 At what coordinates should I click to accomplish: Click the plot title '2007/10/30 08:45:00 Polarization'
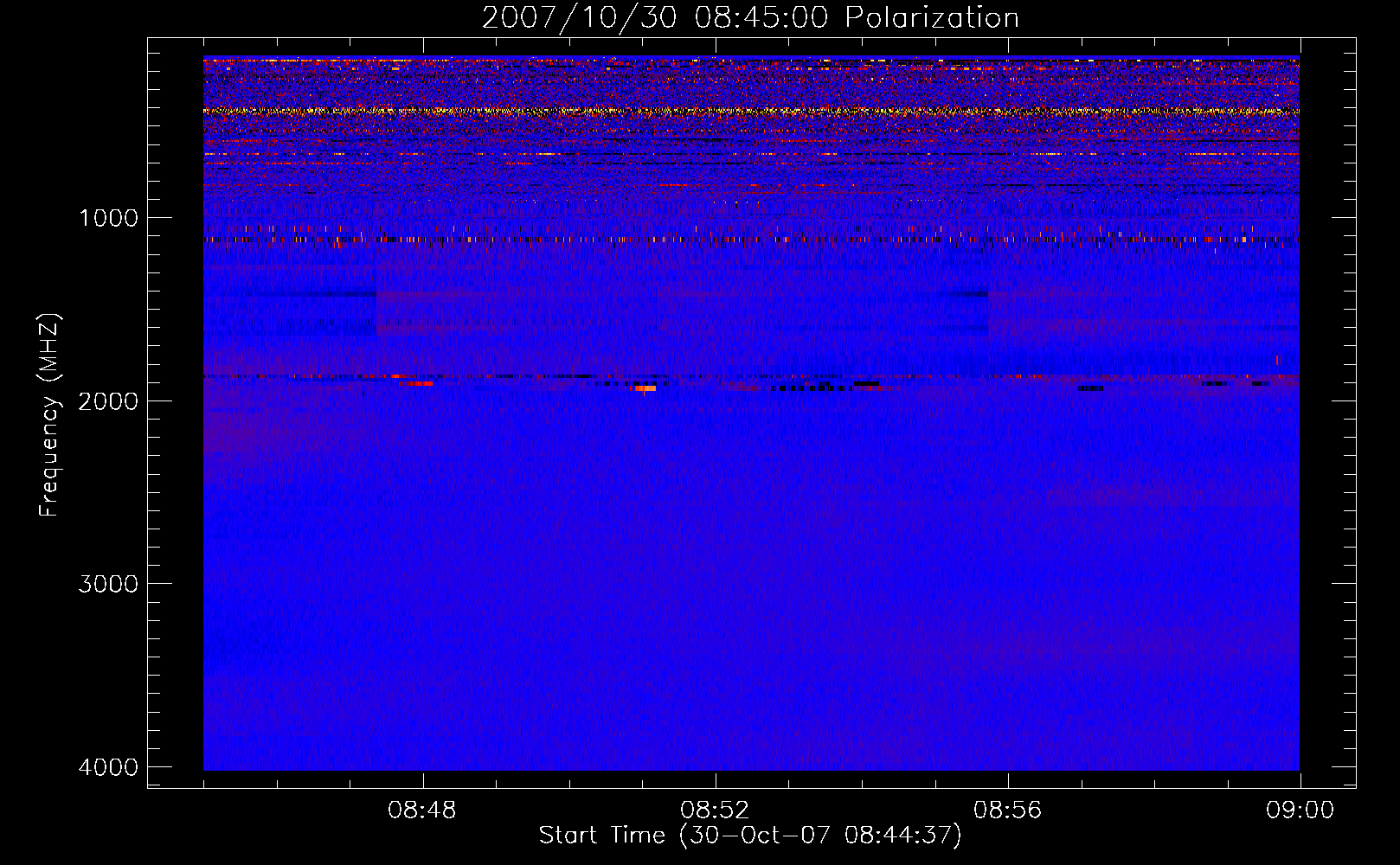coord(750,18)
